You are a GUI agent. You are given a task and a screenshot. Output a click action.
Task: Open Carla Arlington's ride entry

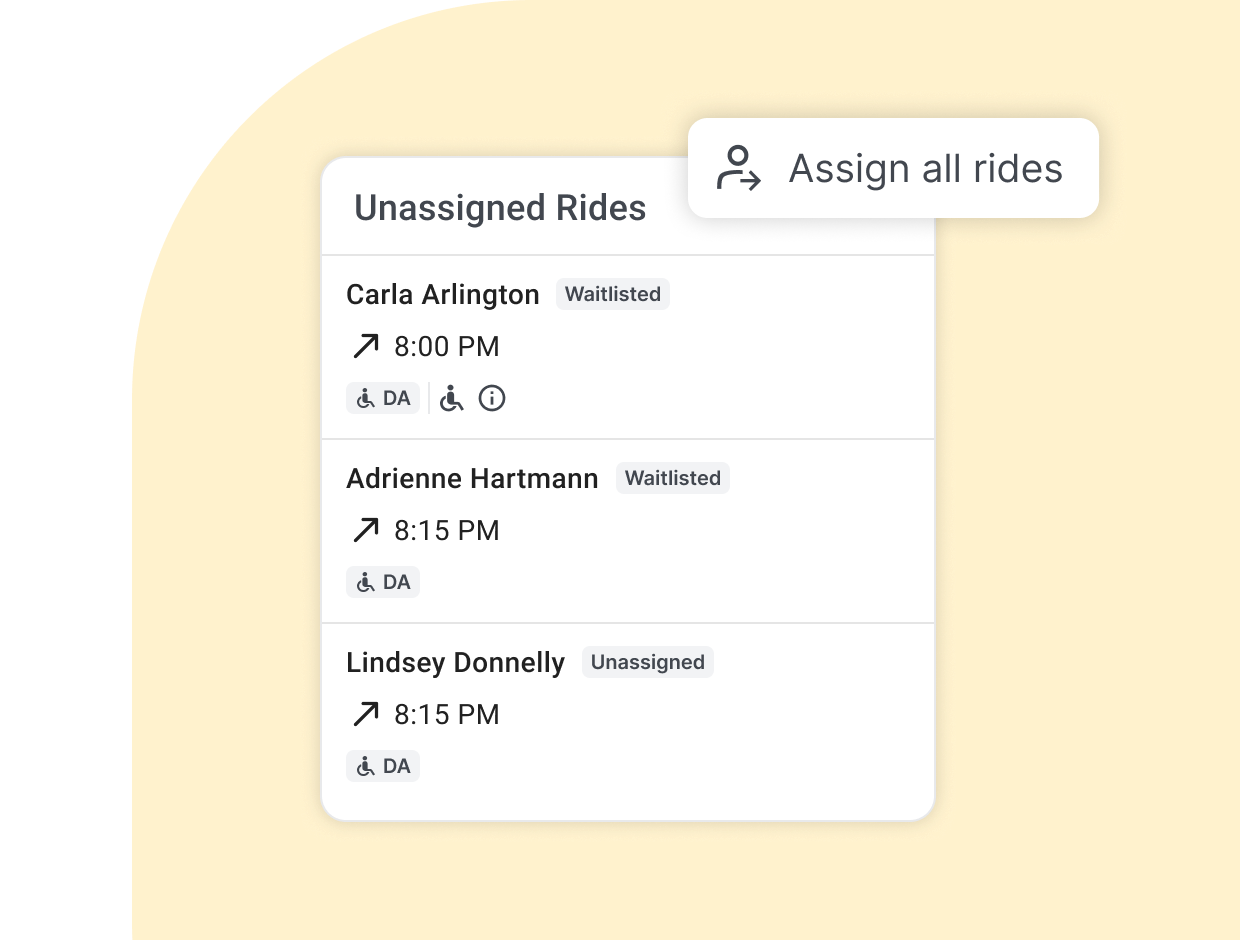(442, 295)
